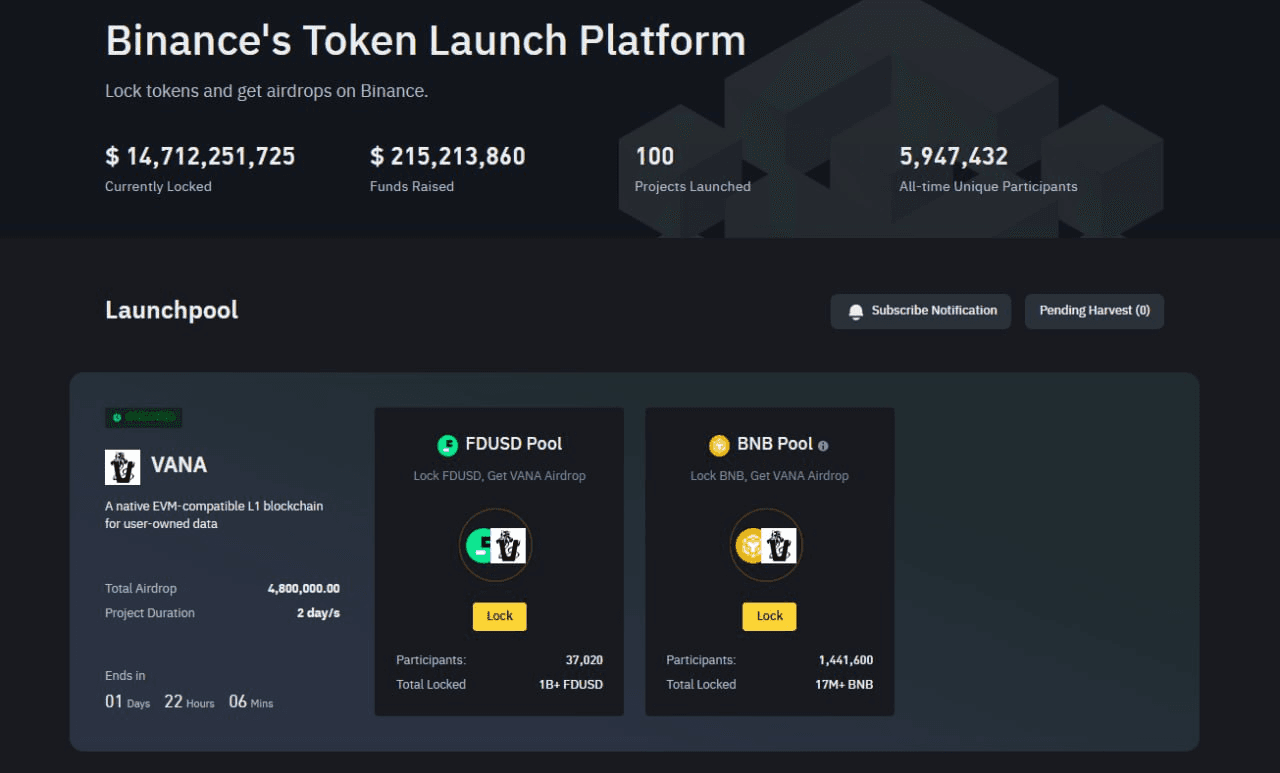
Task: Click the FDUSD participants count 37,020
Action: [584, 660]
